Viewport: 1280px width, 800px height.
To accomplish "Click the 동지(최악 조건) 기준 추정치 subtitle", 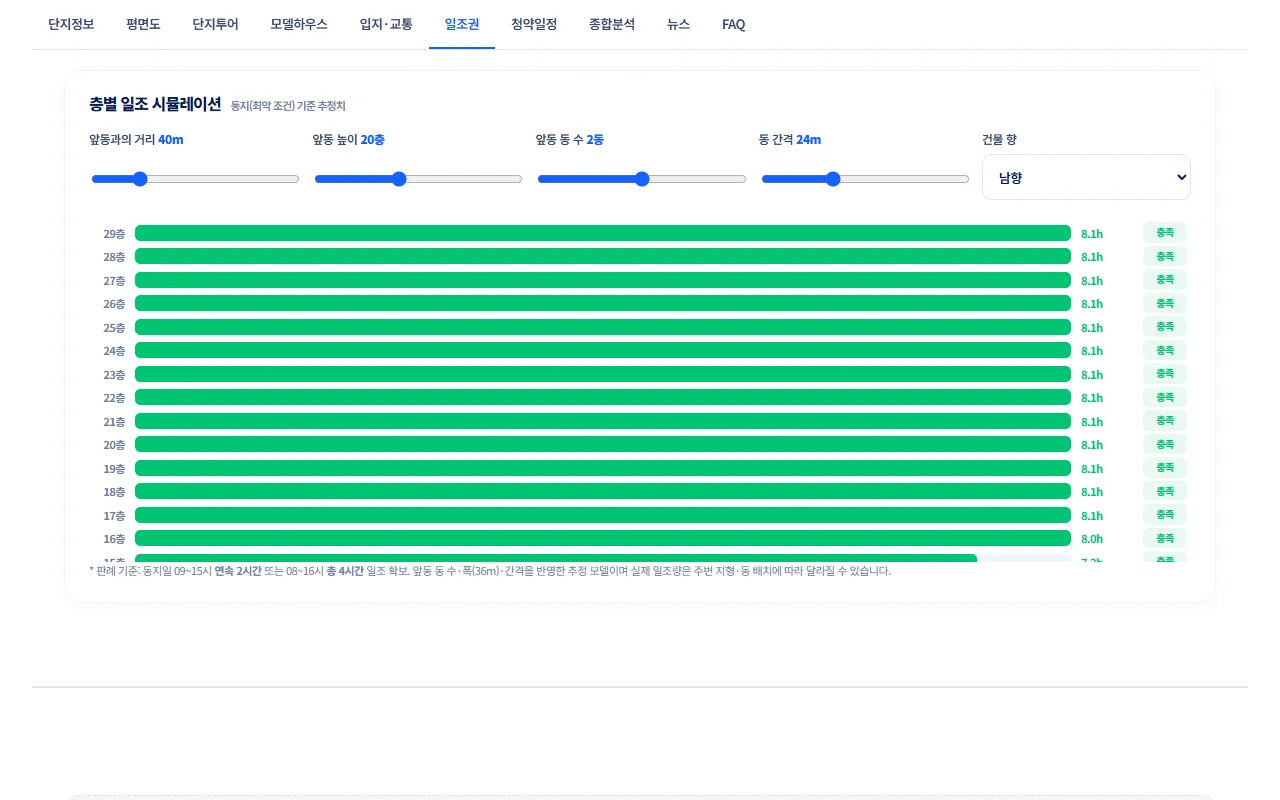I will click(288, 106).
